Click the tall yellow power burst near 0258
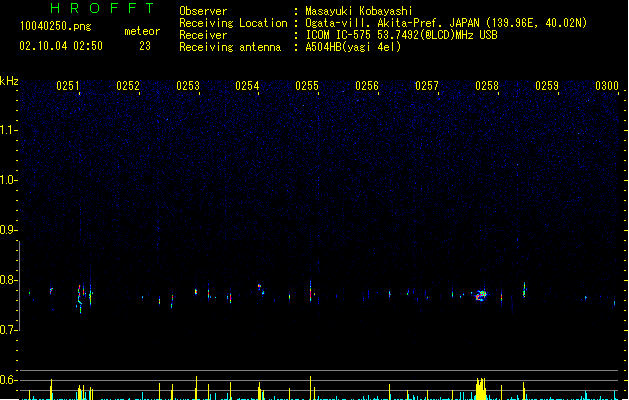The height and width of the screenshot is (400, 629). coord(481,389)
